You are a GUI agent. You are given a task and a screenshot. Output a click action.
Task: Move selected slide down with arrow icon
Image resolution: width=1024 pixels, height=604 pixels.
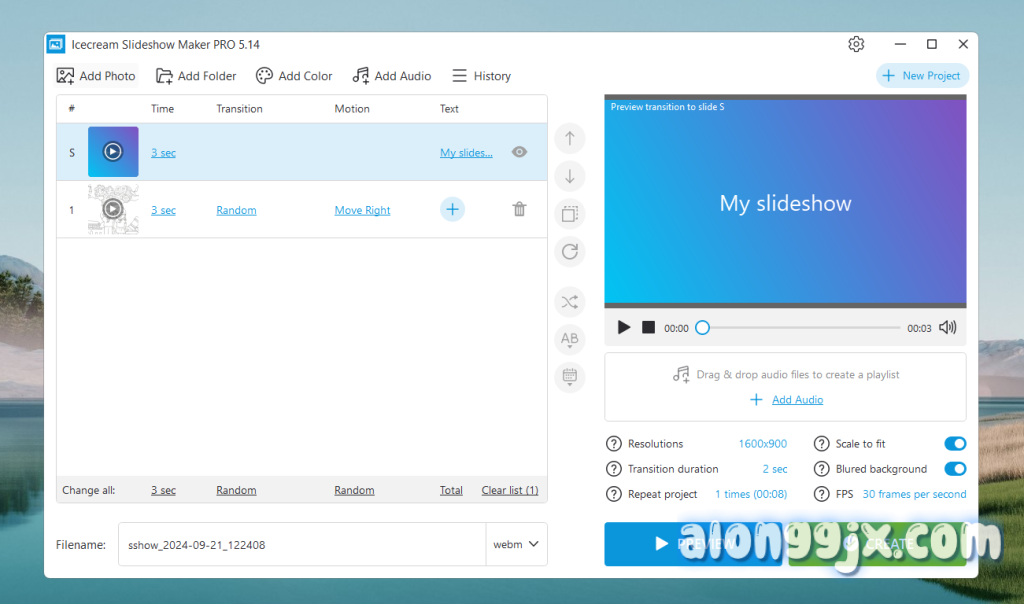[570, 177]
